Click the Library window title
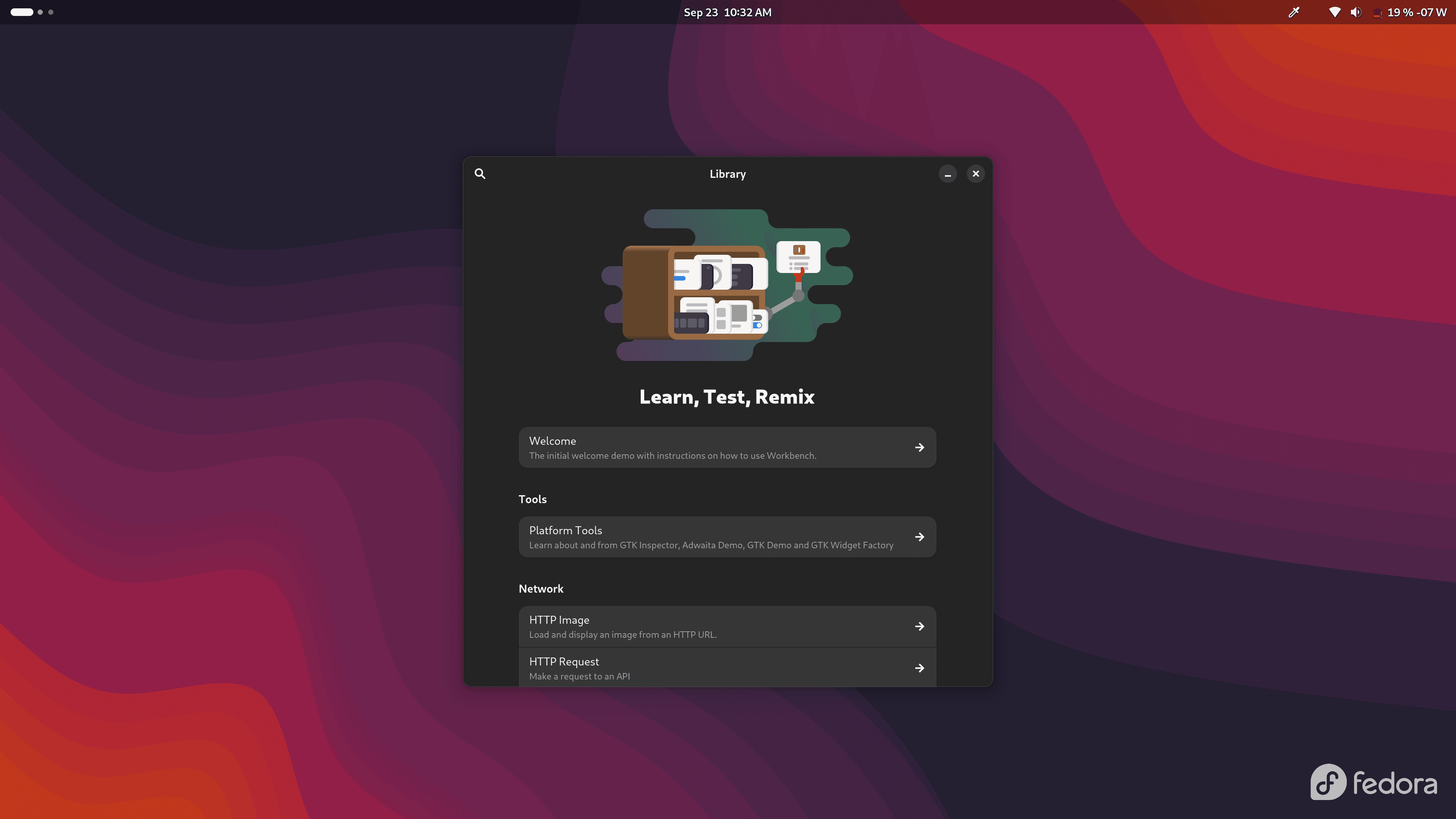This screenshot has width=1456, height=819. pos(728,174)
